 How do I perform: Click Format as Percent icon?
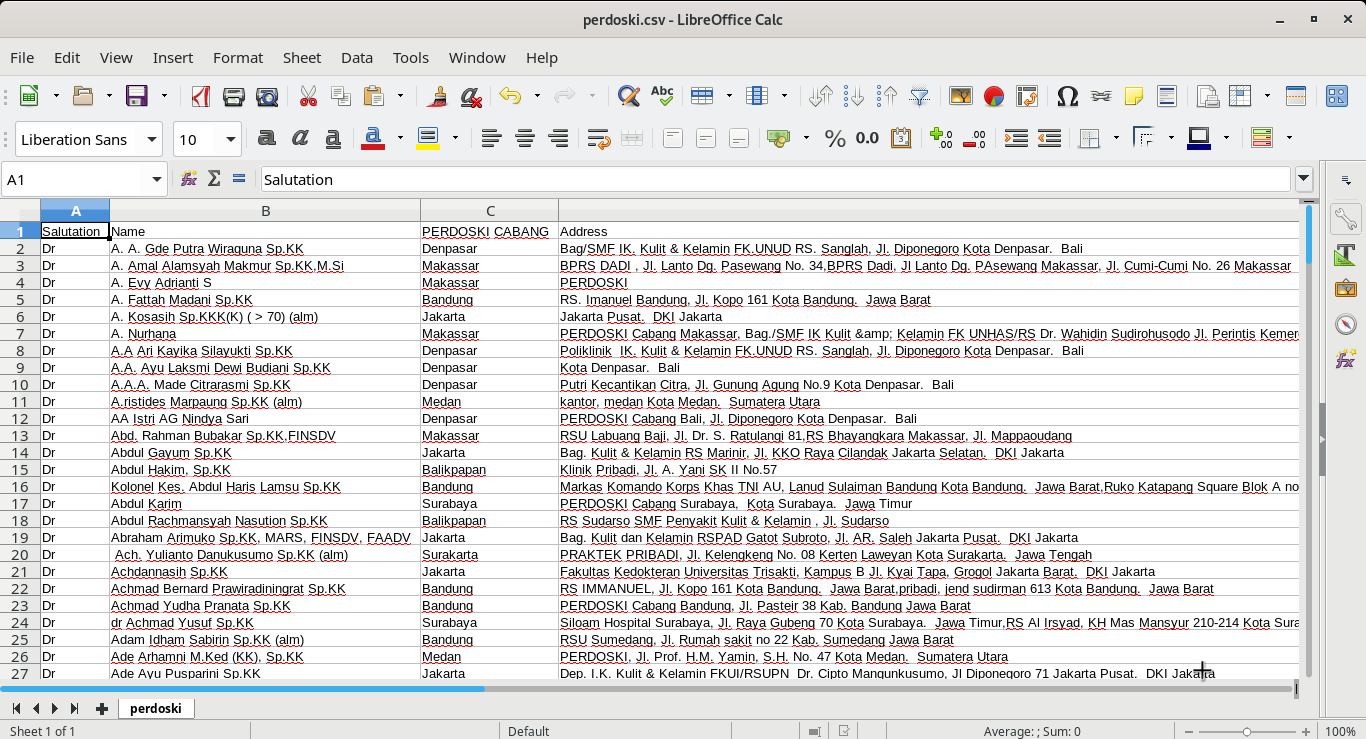835,139
